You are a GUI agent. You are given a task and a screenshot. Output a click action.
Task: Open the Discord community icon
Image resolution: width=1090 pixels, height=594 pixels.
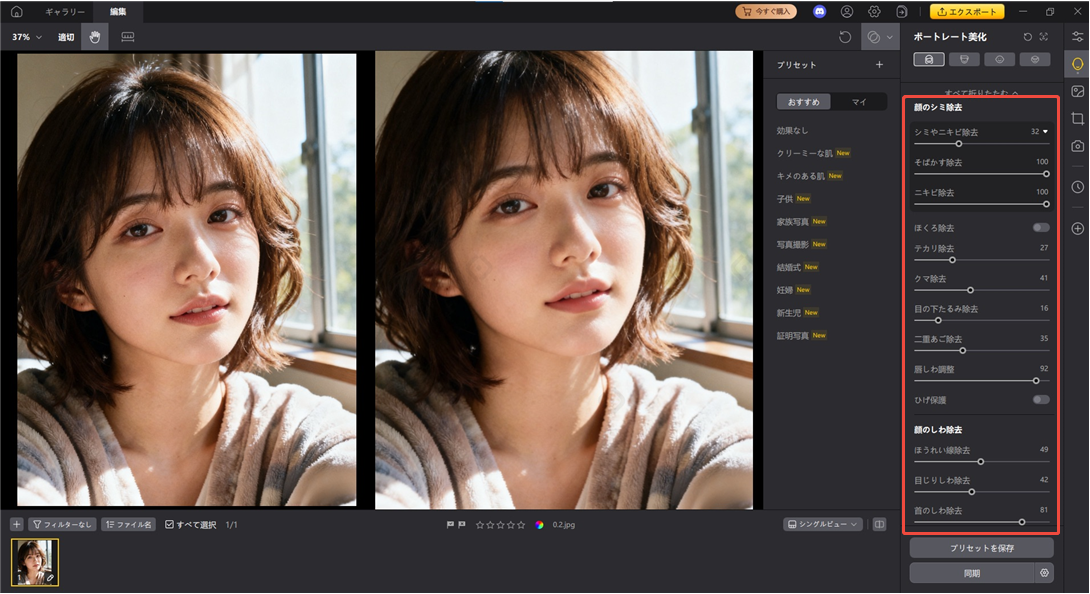820,12
